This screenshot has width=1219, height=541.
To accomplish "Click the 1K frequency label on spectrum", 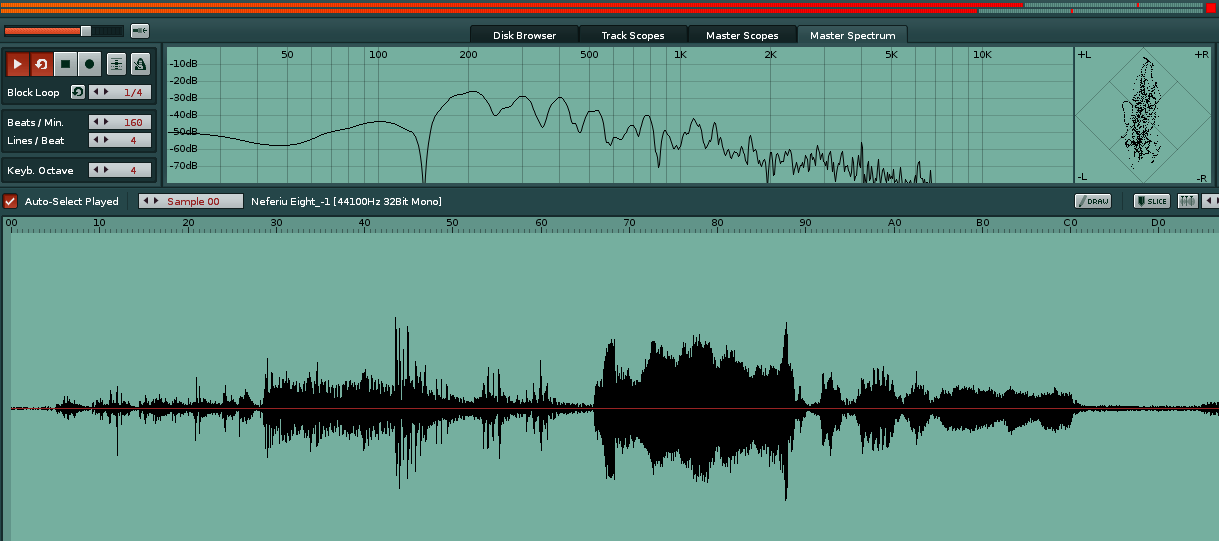I will 680,54.
